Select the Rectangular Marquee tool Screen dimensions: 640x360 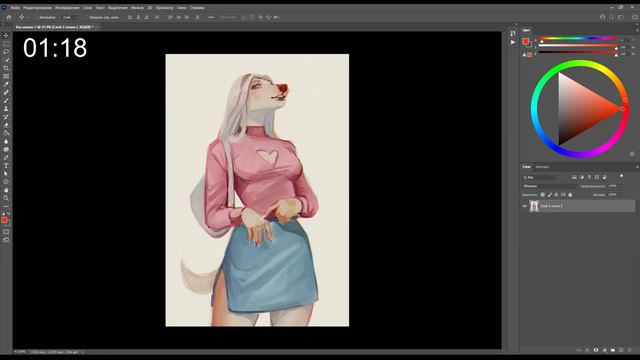[6, 44]
